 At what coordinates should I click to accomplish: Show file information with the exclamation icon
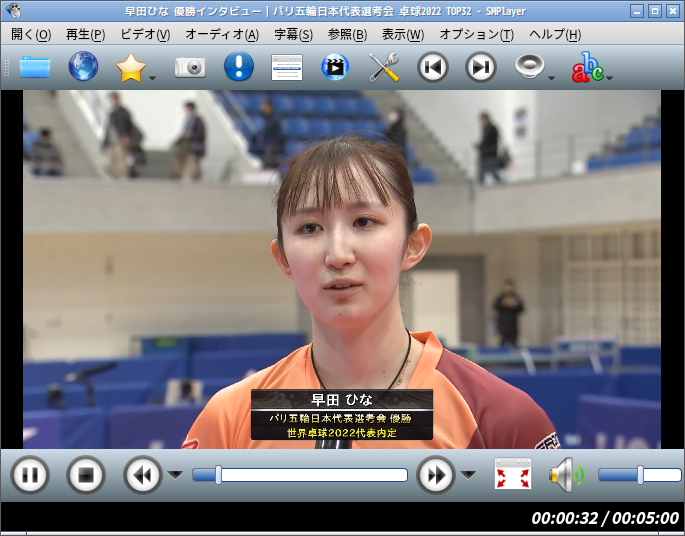(239, 66)
